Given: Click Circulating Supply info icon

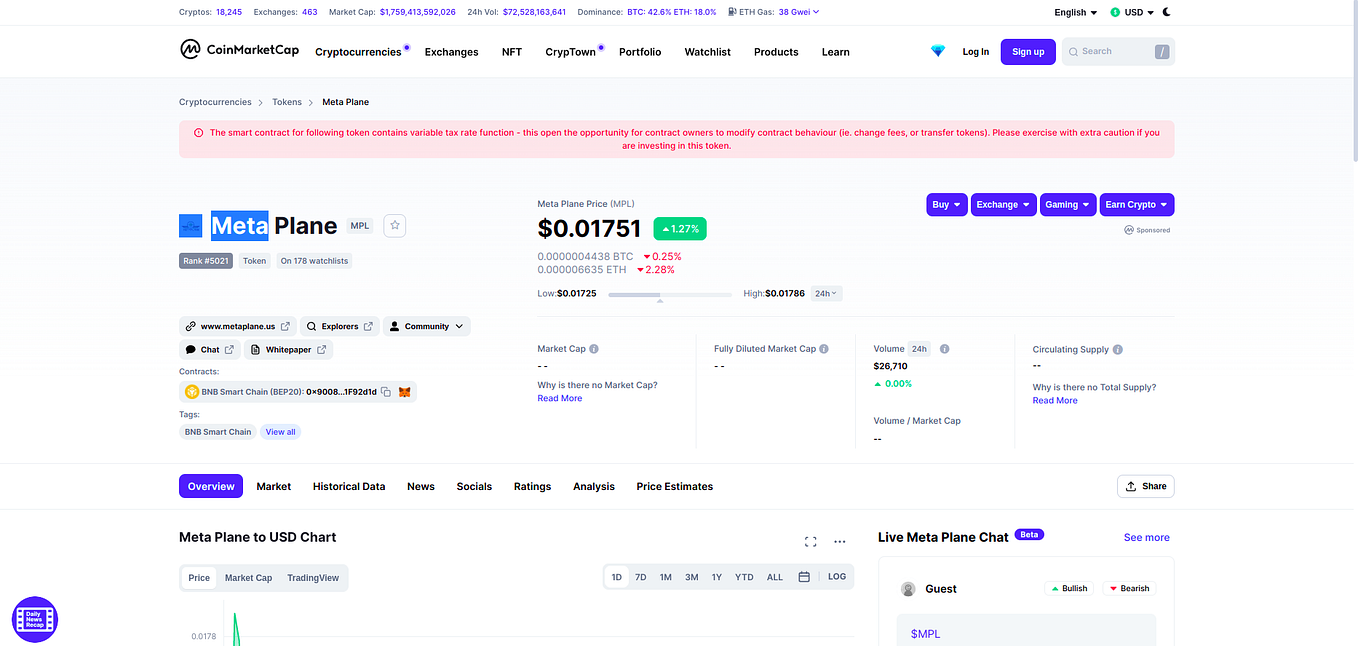Looking at the screenshot, I should pos(1118,349).
